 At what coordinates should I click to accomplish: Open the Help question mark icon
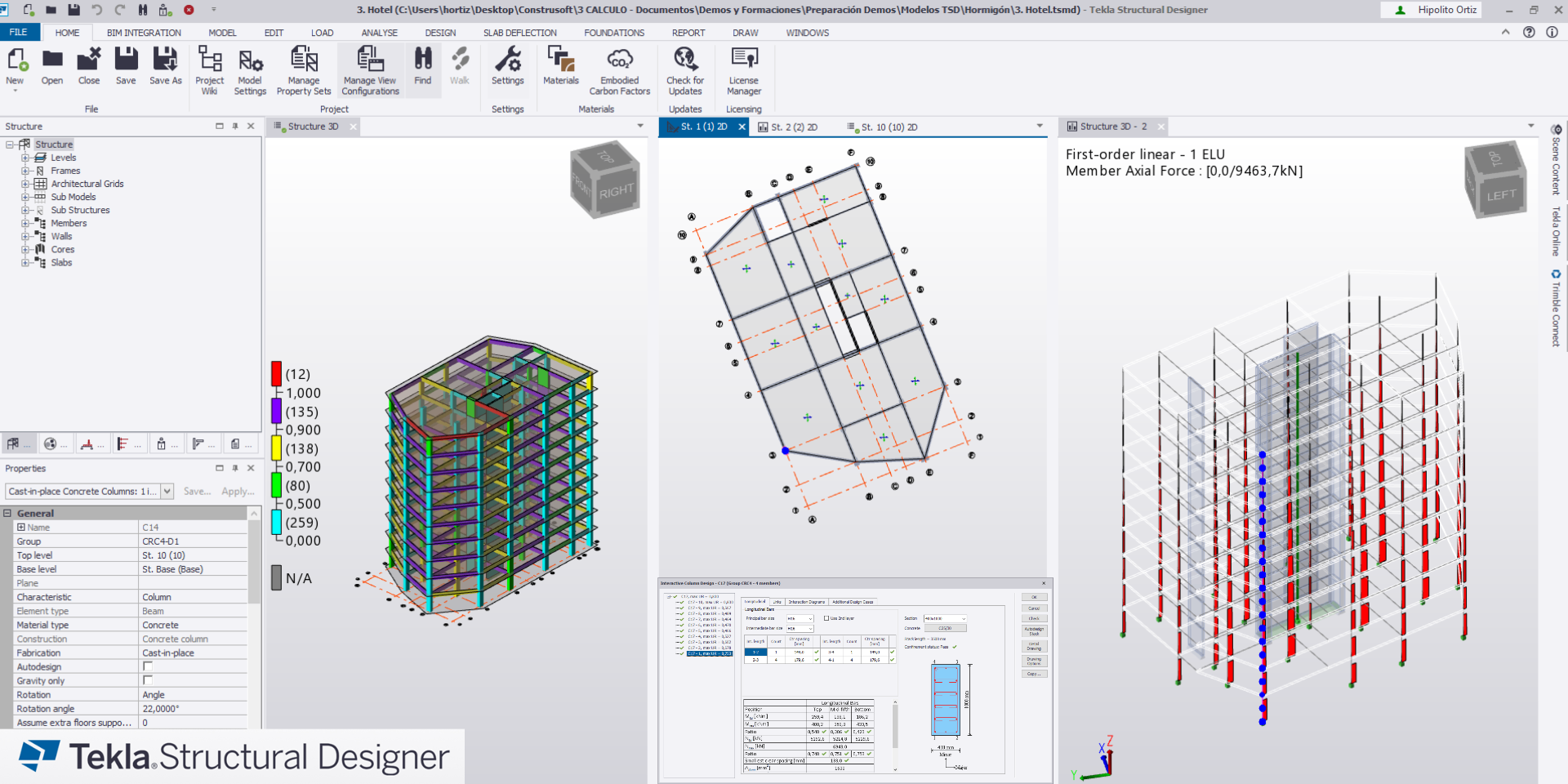pyautogui.click(x=1529, y=32)
